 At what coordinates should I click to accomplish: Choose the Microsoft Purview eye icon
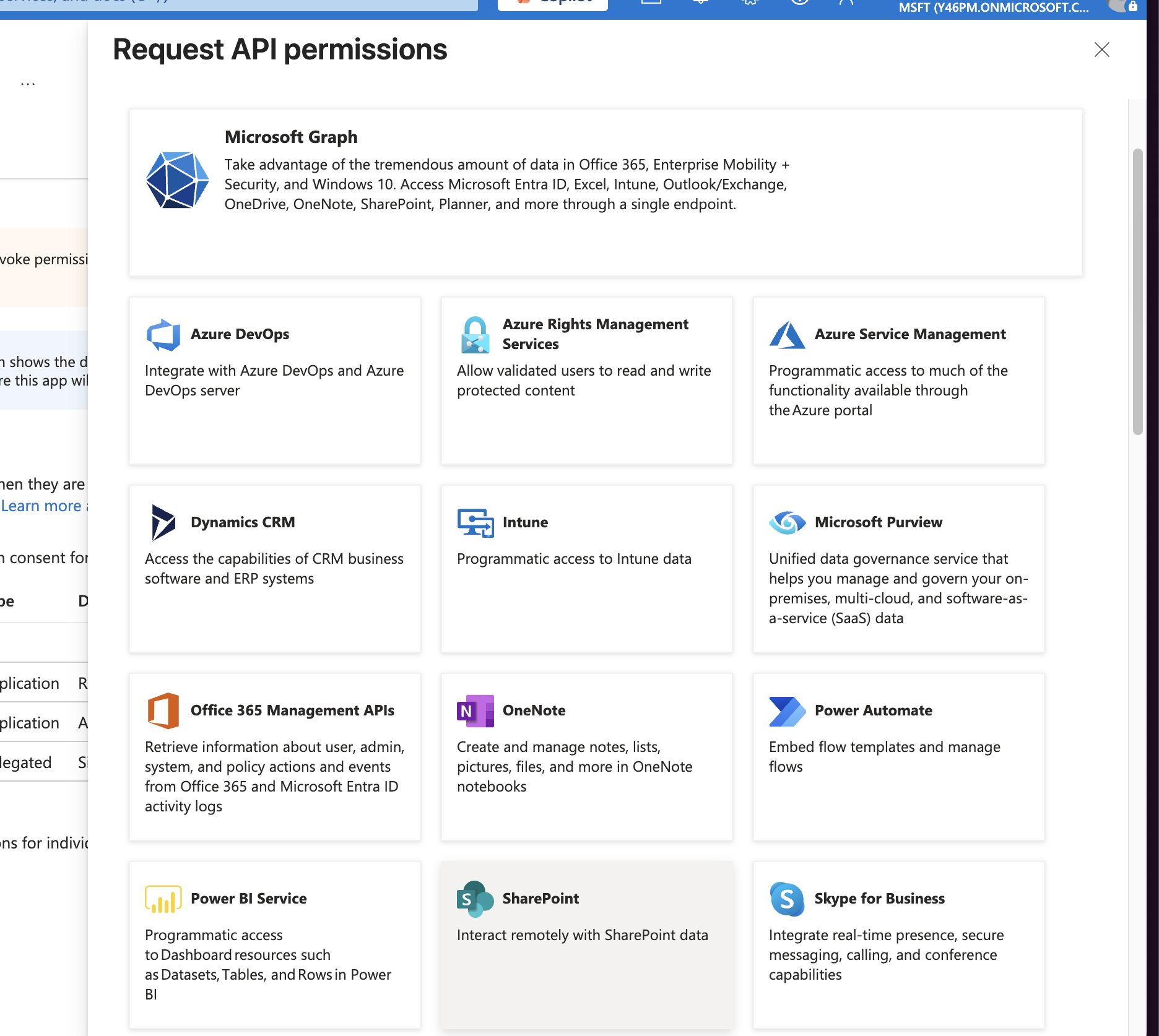(788, 523)
